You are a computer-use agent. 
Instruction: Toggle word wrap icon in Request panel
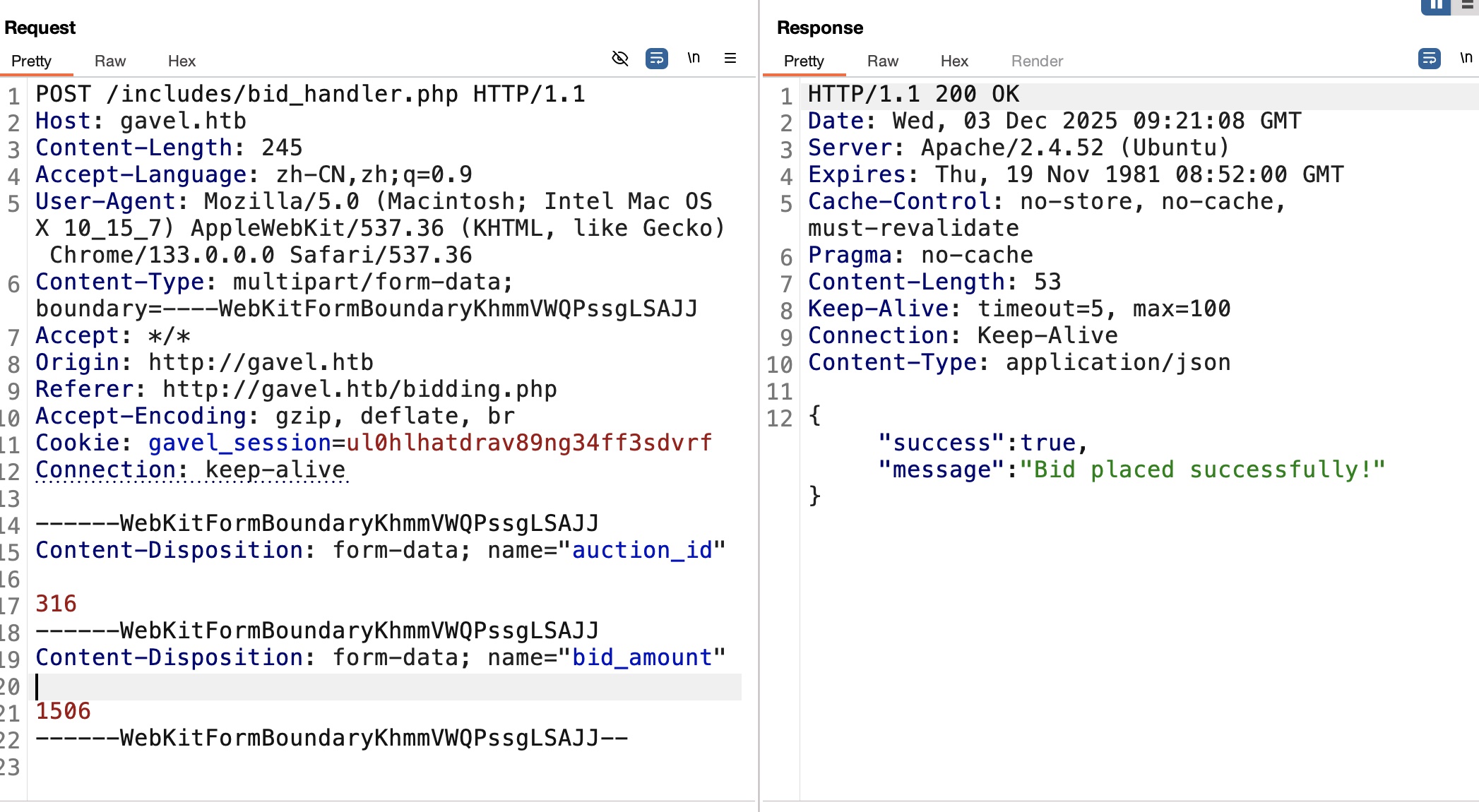point(657,58)
